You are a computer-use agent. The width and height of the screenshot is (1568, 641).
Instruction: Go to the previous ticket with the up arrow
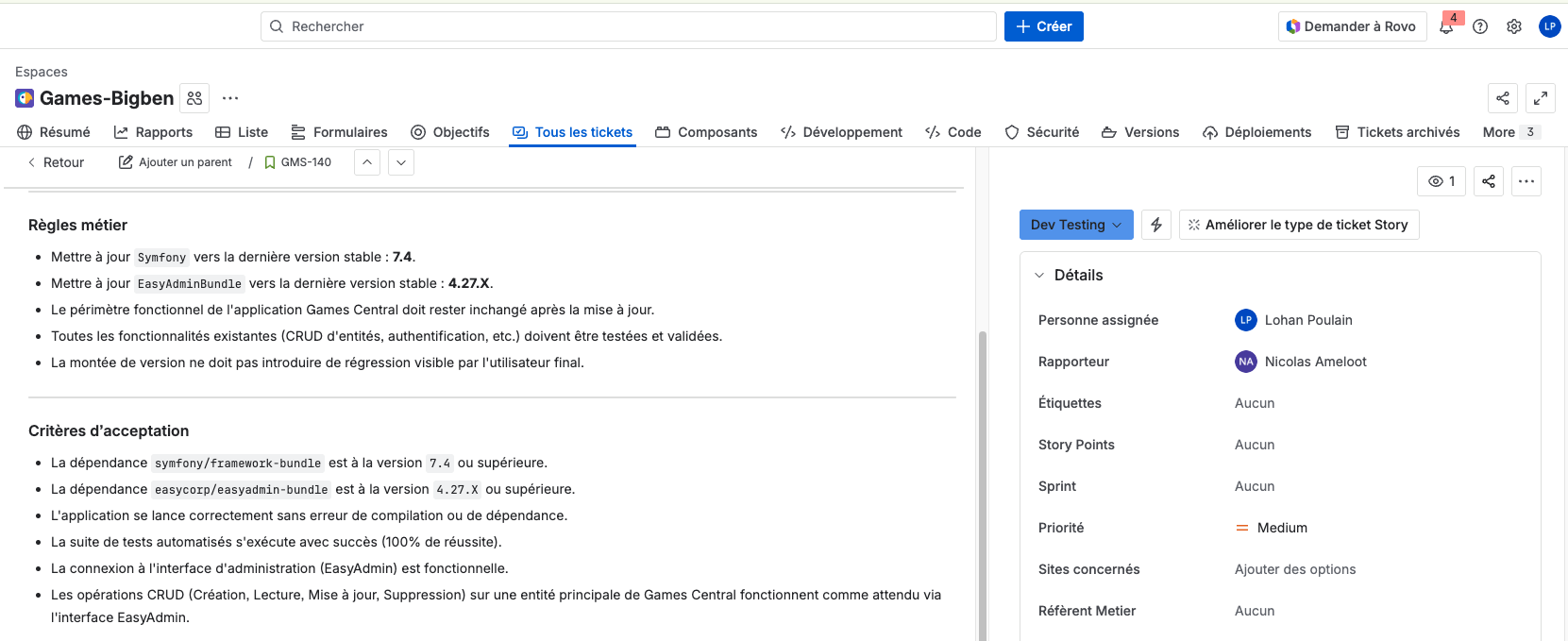click(367, 162)
